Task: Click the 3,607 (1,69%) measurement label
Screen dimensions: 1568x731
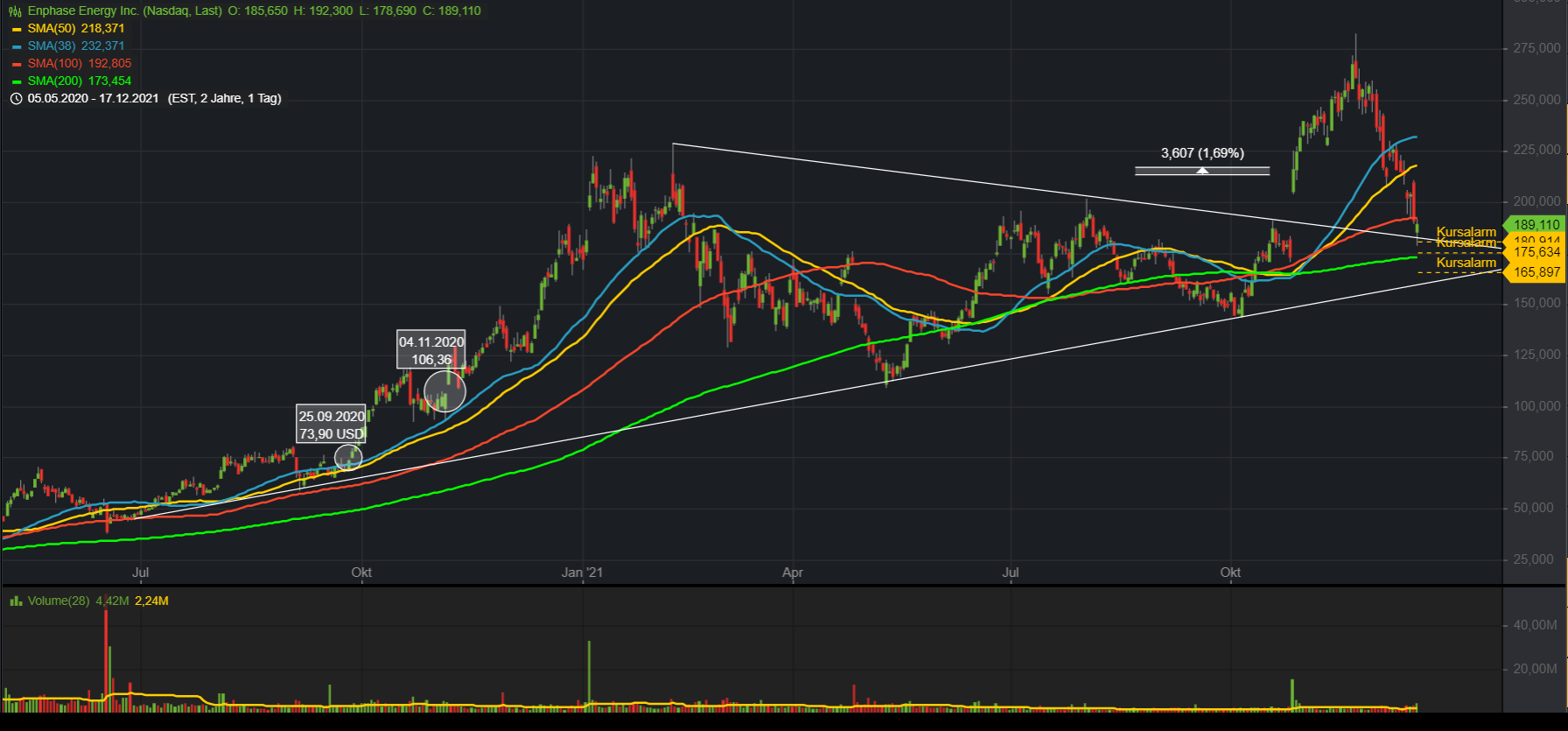Action: [x=1202, y=153]
